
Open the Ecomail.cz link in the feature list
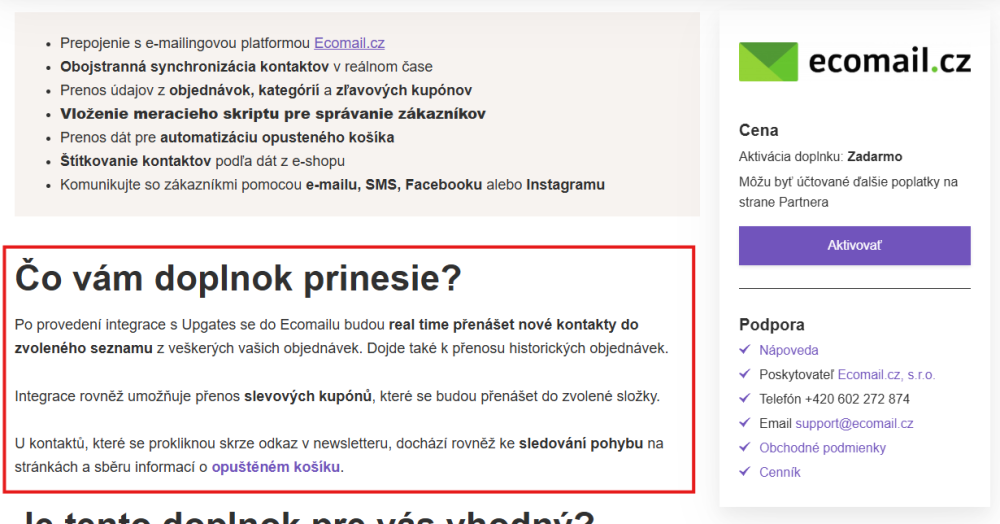[x=349, y=43]
